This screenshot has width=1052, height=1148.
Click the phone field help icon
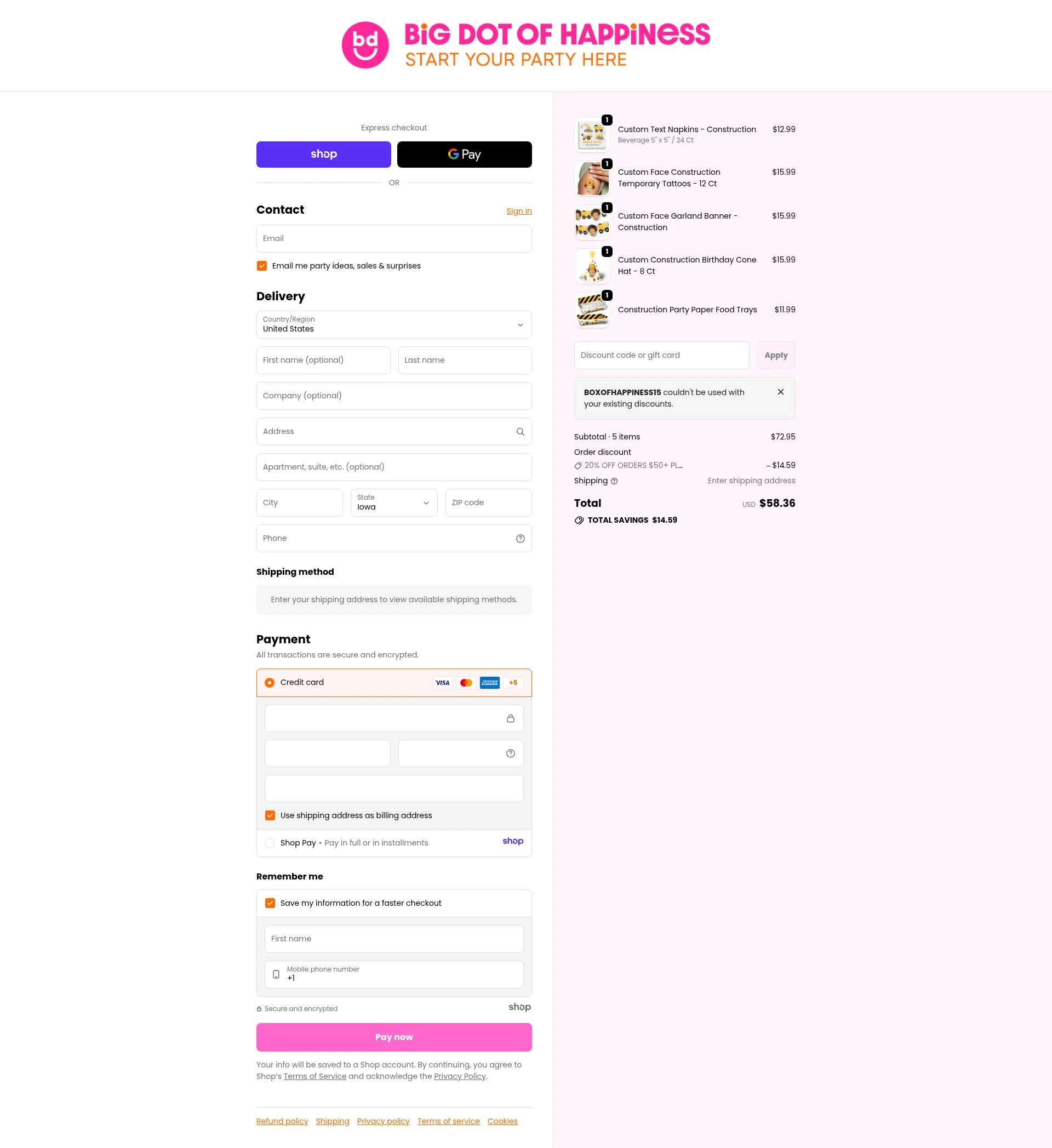[520, 539]
